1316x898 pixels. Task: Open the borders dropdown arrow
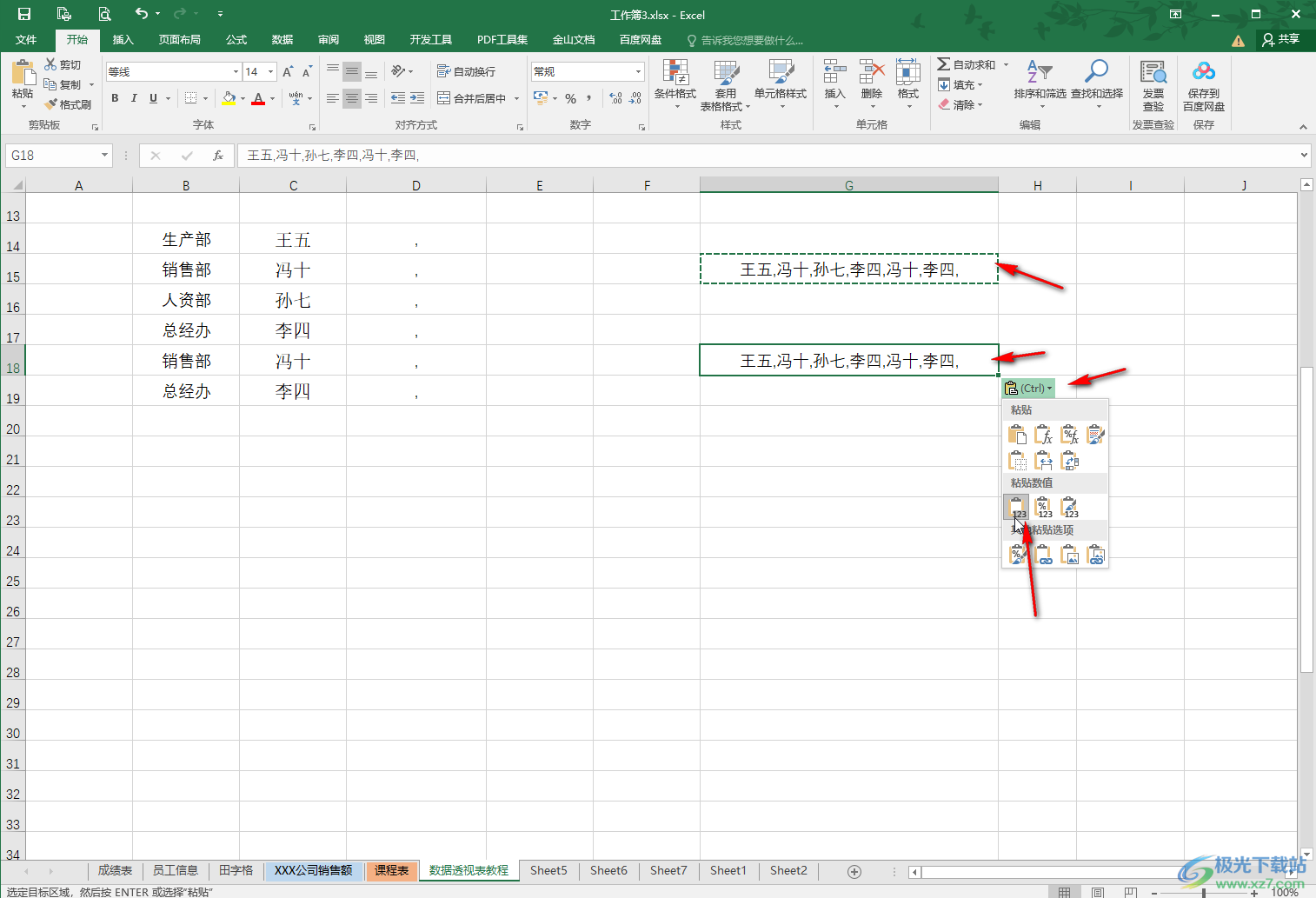coord(205,98)
